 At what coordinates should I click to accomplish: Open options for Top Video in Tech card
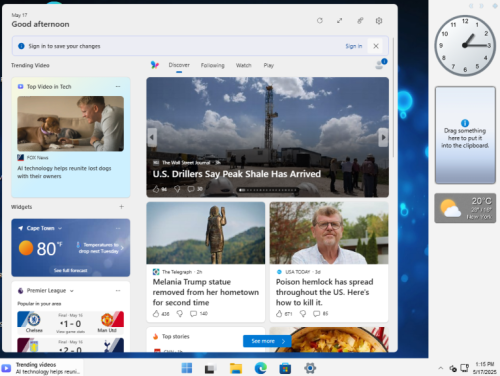pyautogui.click(x=118, y=86)
